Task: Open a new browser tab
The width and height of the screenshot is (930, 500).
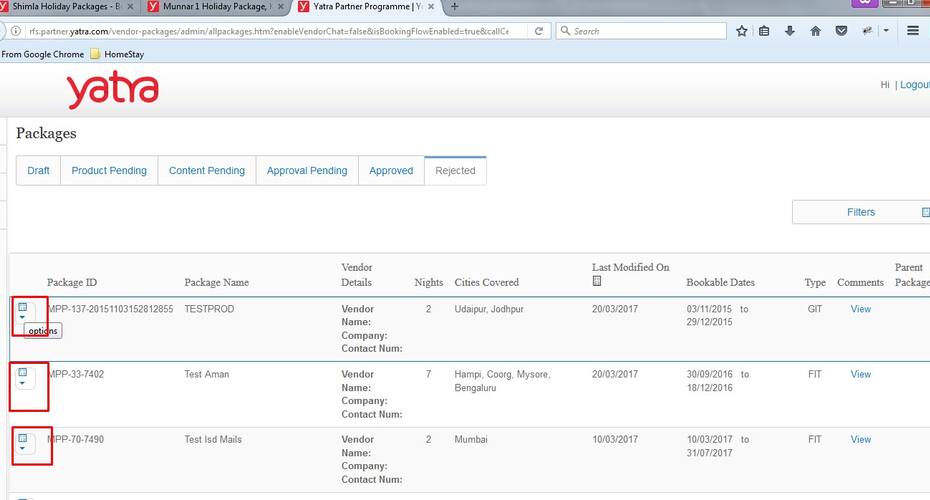Action: coord(454,7)
